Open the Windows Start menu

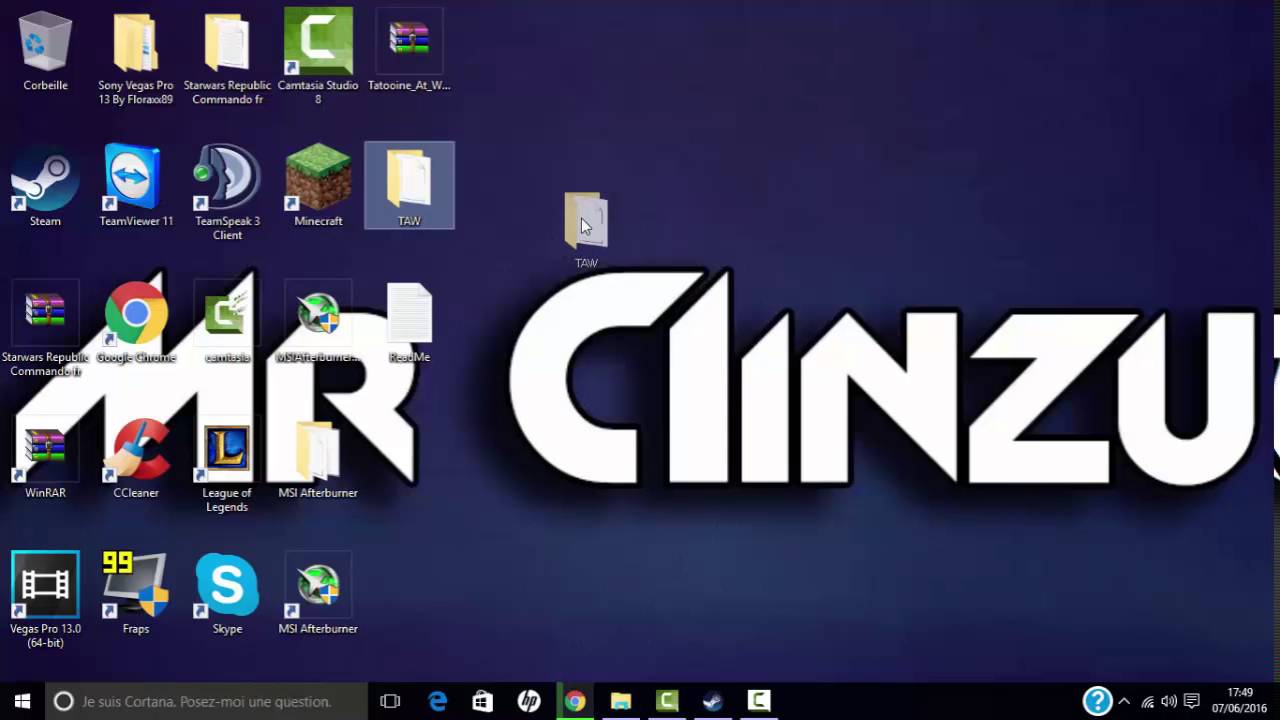coord(23,701)
